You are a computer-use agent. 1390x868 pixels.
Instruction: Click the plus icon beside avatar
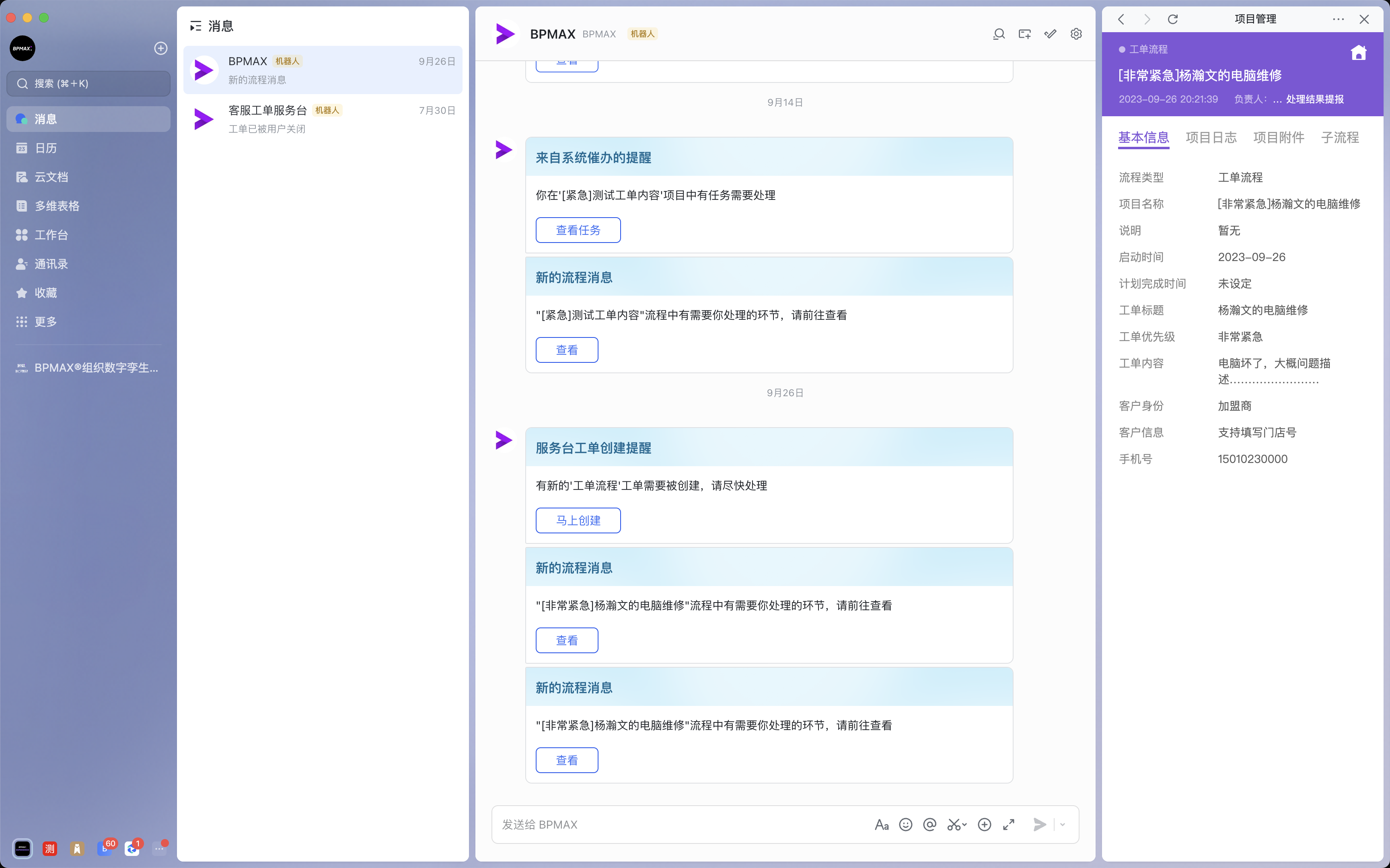161,48
